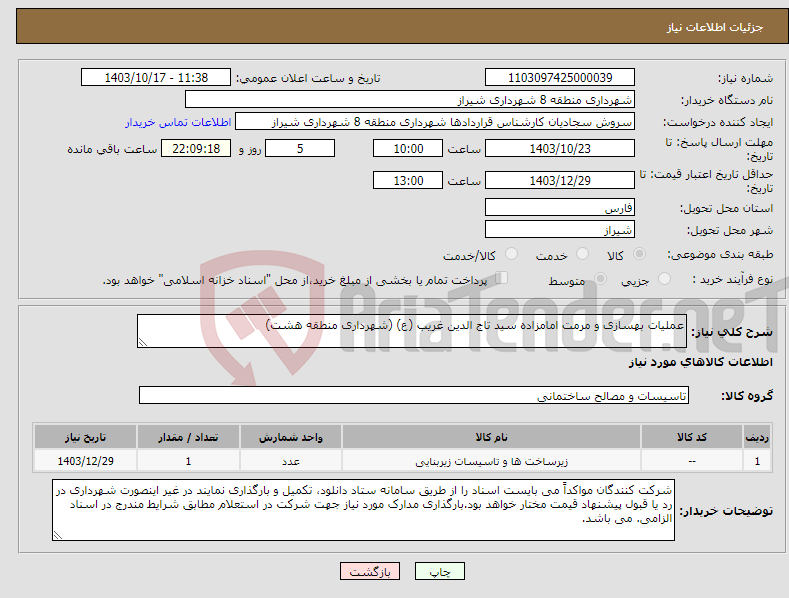
Task: Click the general description text area
Action: click(412, 331)
